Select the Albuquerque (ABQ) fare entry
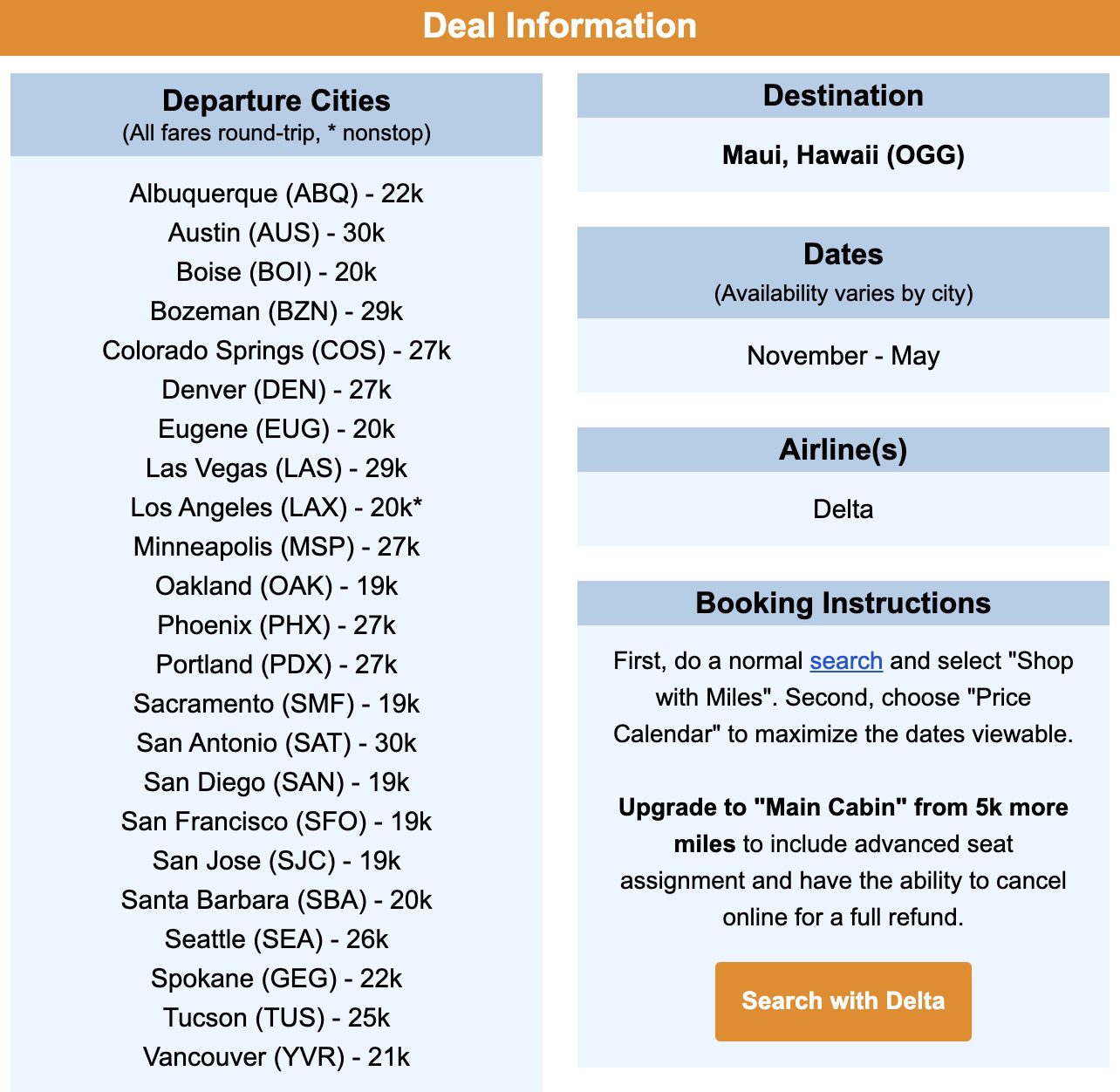Screen dimensions: 1120x1092 point(277,194)
